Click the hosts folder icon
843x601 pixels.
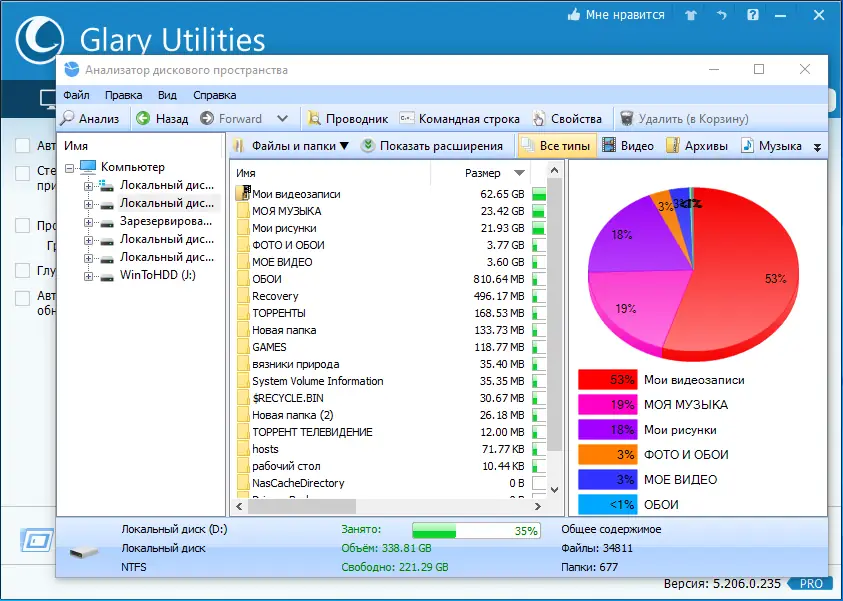click(243, 449)
